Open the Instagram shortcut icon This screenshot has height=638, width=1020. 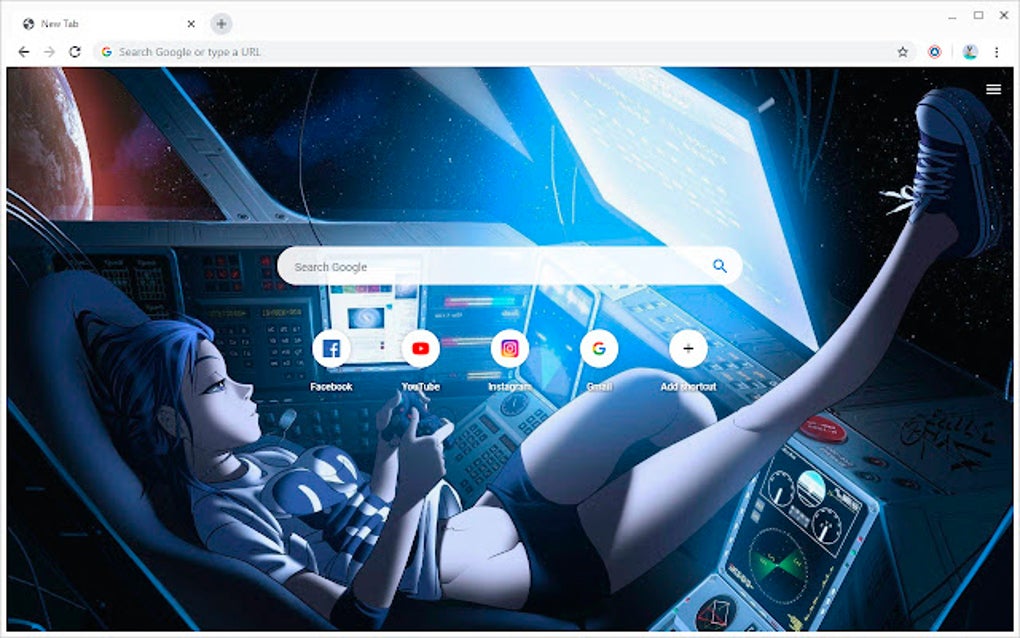[x=509, y=349]
